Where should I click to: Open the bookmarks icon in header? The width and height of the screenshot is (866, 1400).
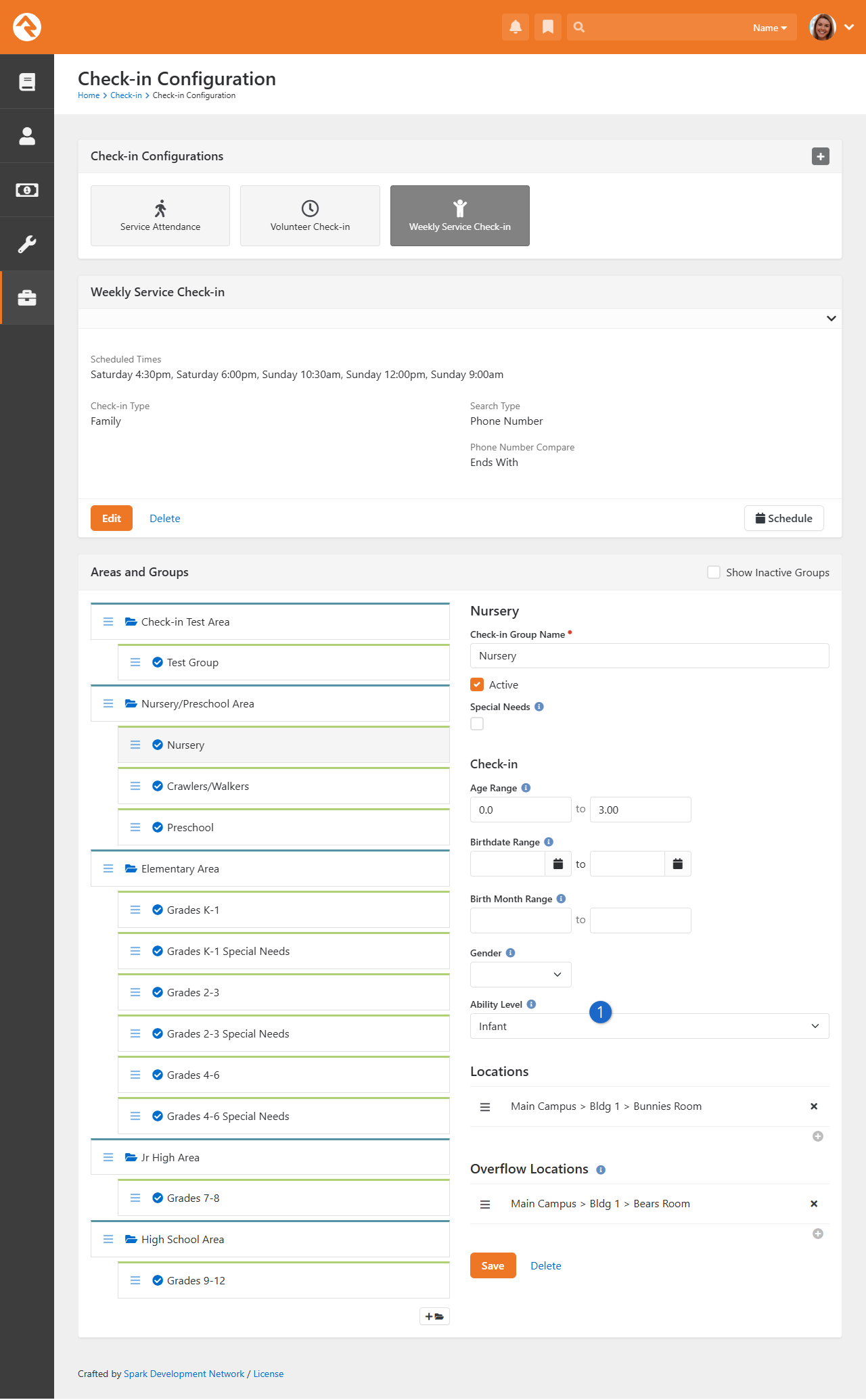point(548,27)
